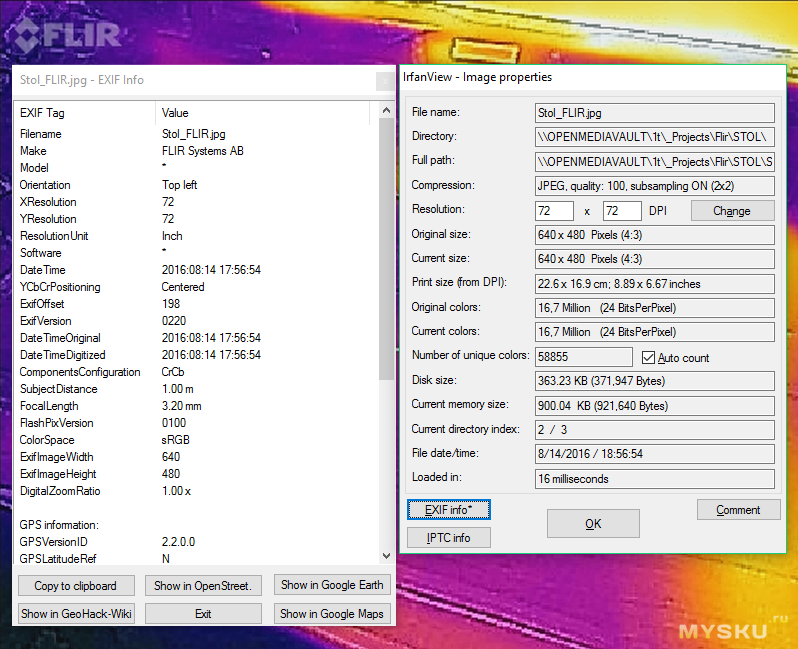Image resolution: width=798 pixels, height=649 pixels.
Task: Select the ExifVersion 0220 row
Action: tap(196, 321)
